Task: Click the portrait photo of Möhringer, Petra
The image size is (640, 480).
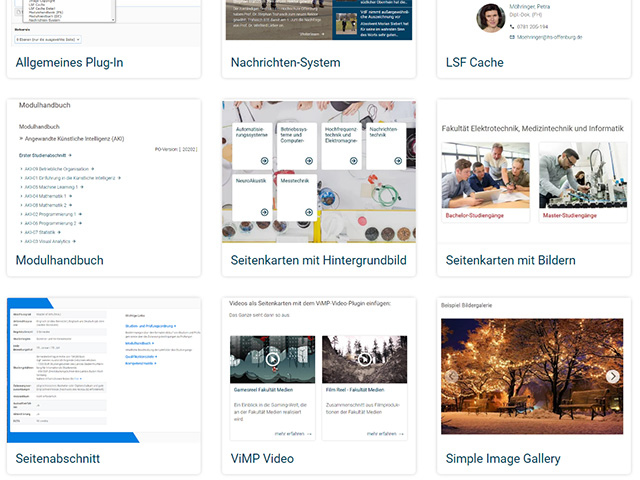Action: tap(491, 18)
